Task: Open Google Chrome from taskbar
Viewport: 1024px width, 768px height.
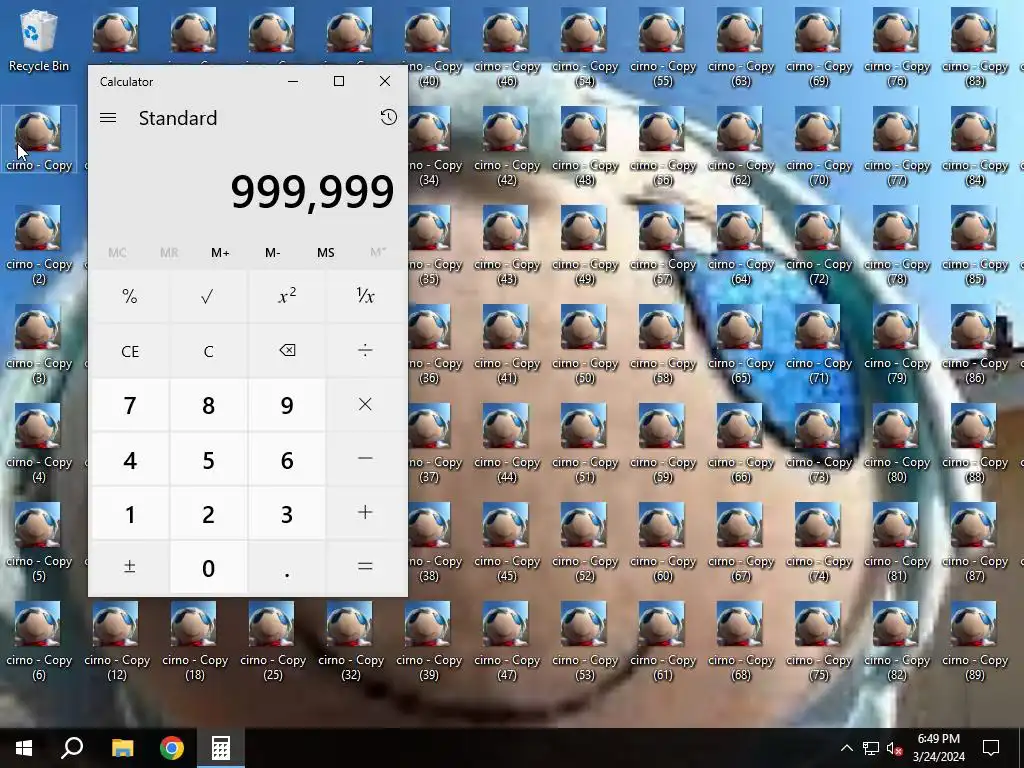Action: (172, 748)
